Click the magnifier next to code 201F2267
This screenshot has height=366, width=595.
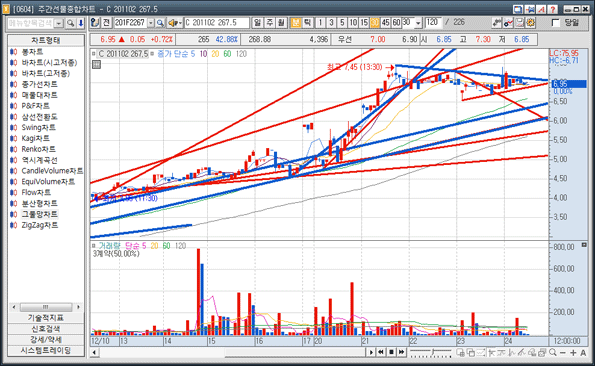(x=160, y=23)
